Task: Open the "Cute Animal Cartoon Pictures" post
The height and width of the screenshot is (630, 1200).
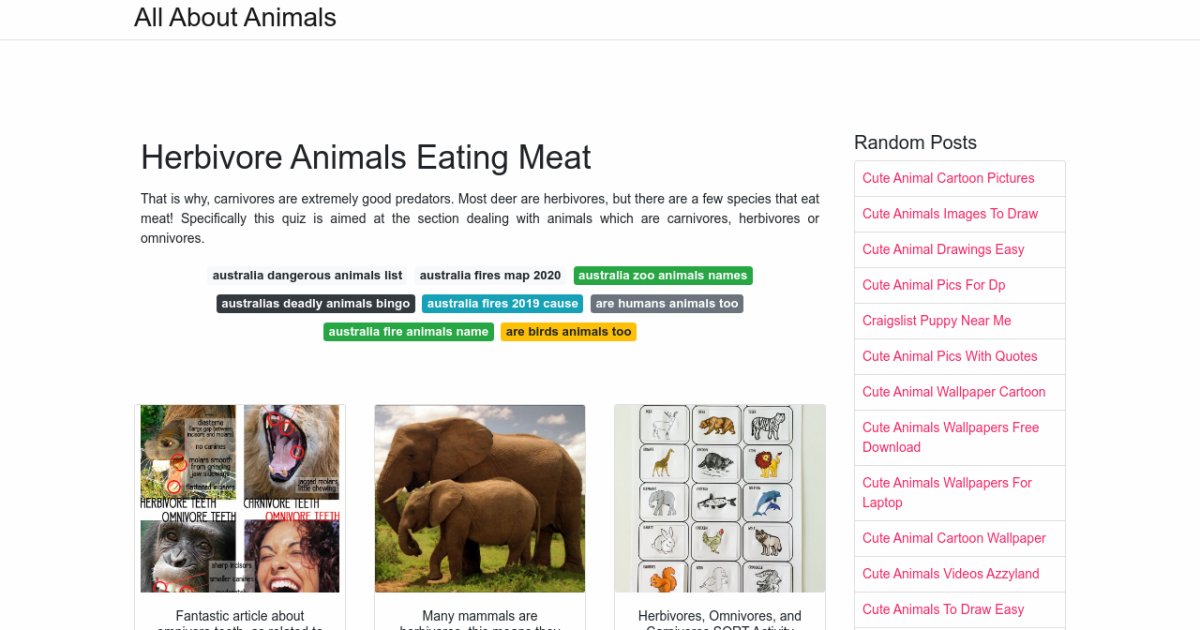Action: point(948,178)
